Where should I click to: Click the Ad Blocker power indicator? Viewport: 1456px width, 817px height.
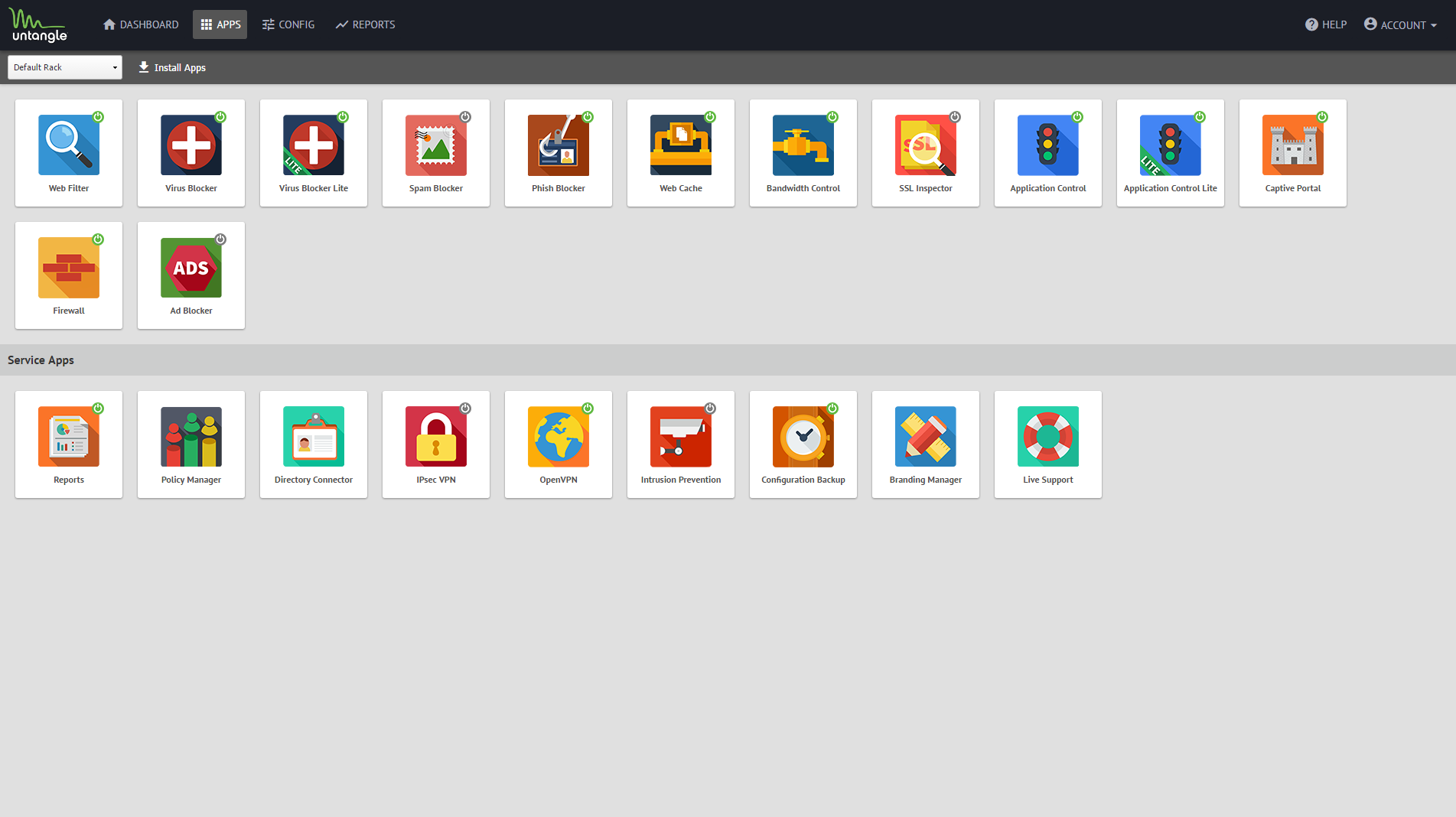(x=220, y=239)
